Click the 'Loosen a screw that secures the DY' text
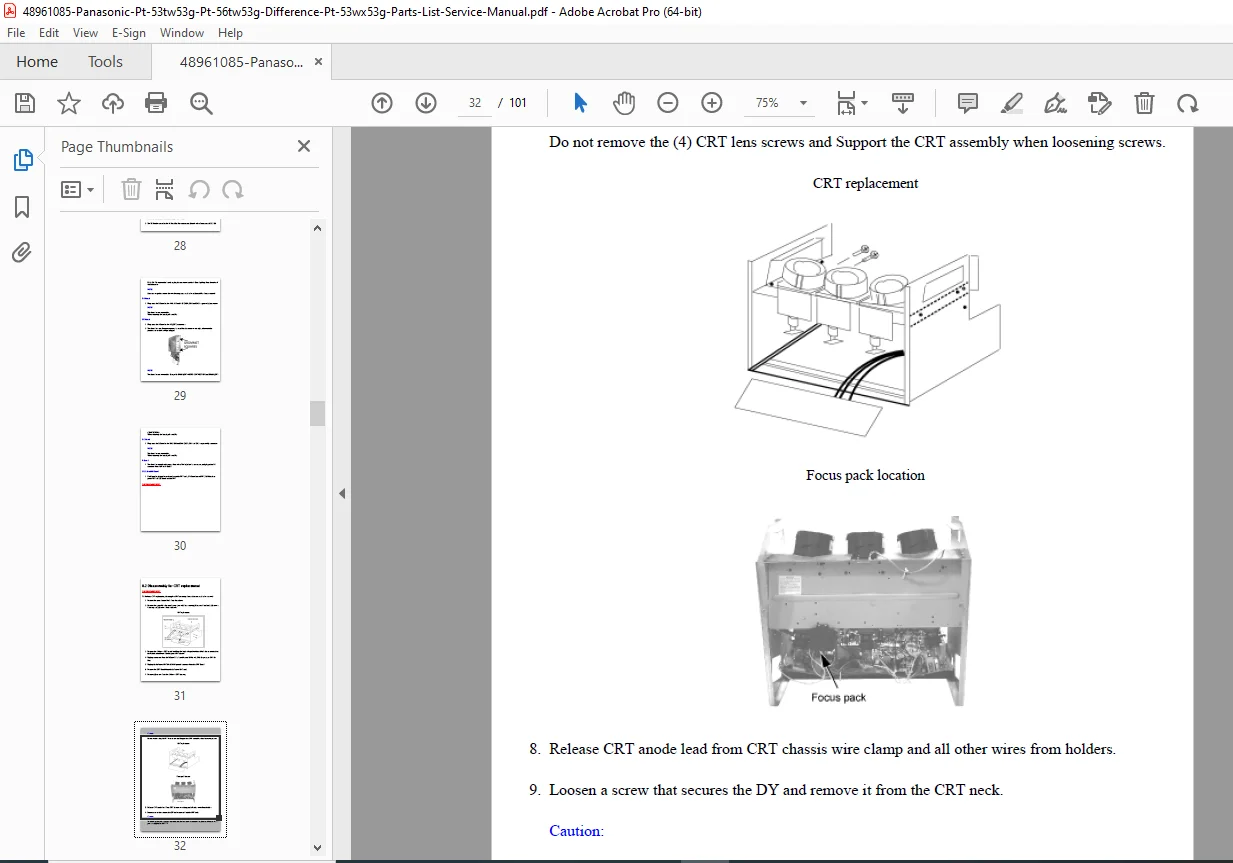Image resolution: width=1233 pixels, height=863 pixels. pyautogui.click(x=775, y=790)
